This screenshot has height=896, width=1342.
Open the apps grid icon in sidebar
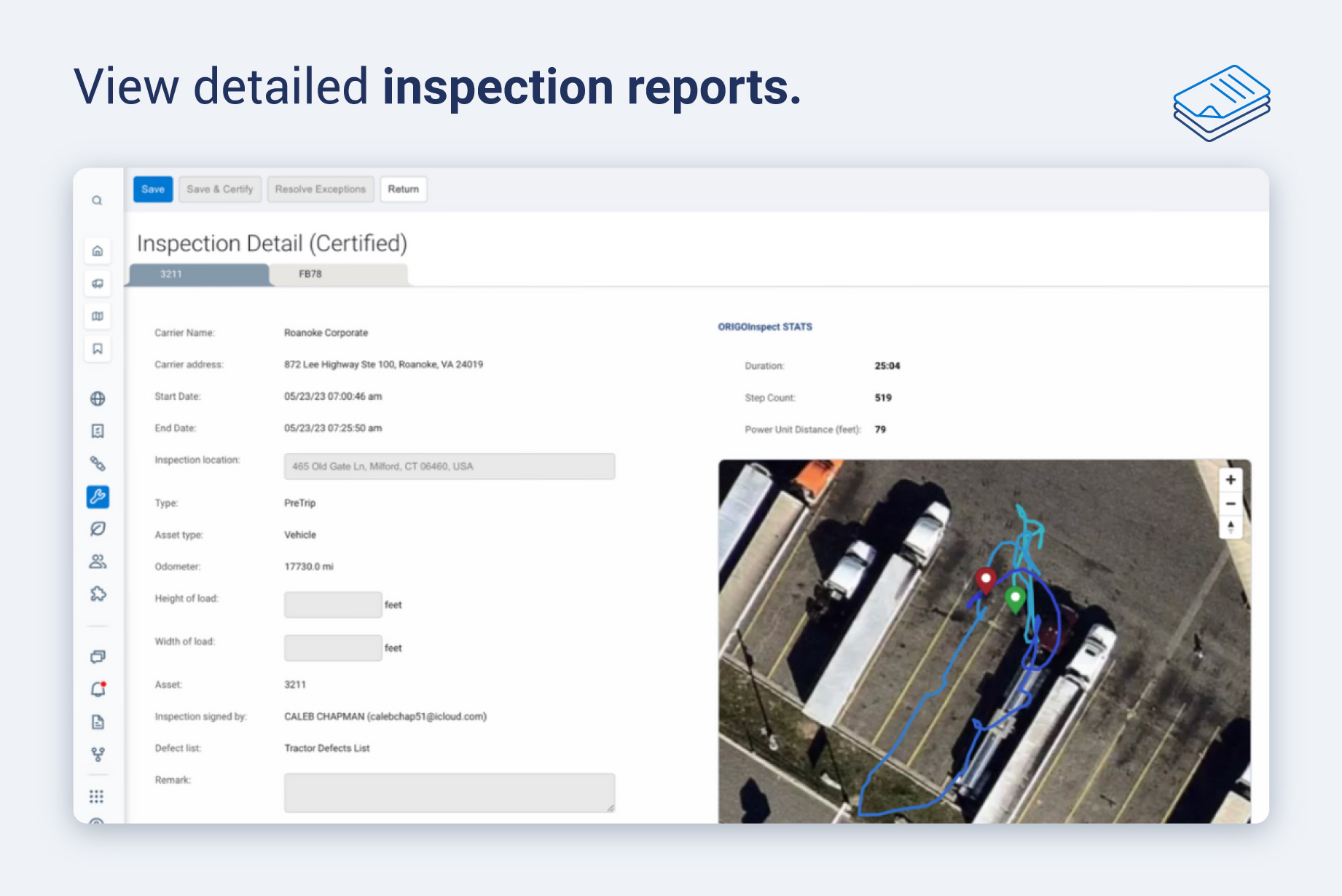pyautogui.click(x=97, y=796)
